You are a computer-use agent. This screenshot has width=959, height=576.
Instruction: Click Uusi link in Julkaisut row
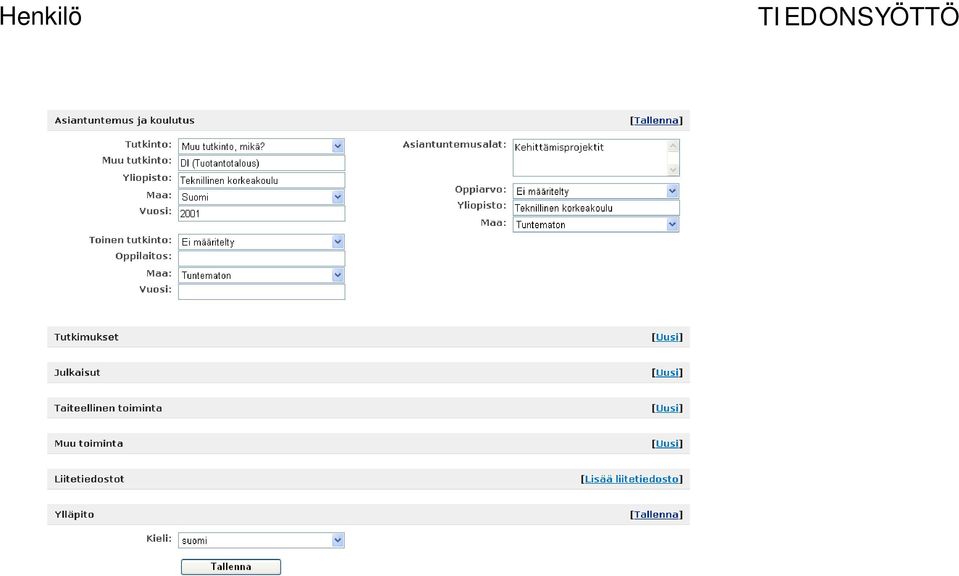pyautogui.click(x=667, y=372)
